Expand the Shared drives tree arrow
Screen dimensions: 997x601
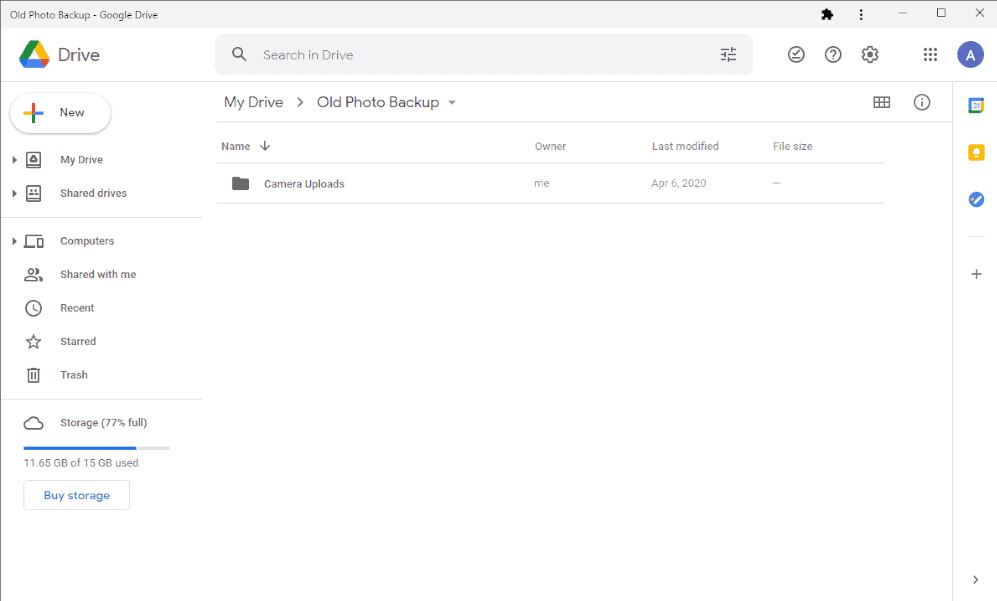[x=14, y=193]
